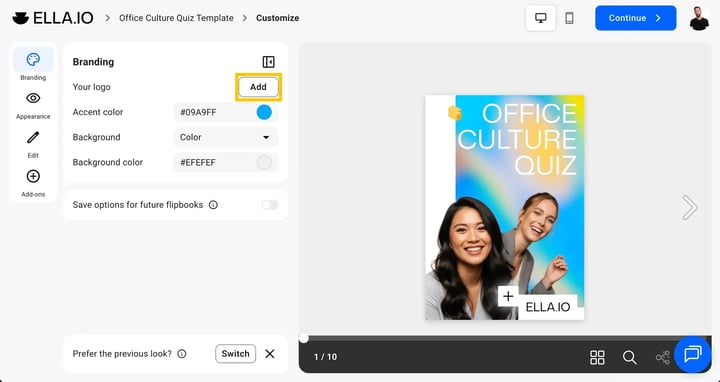The height and width of the screenshot is (382, 720).
Task: Click the plus icon on the cover
Action: click(x=508, y=296)
